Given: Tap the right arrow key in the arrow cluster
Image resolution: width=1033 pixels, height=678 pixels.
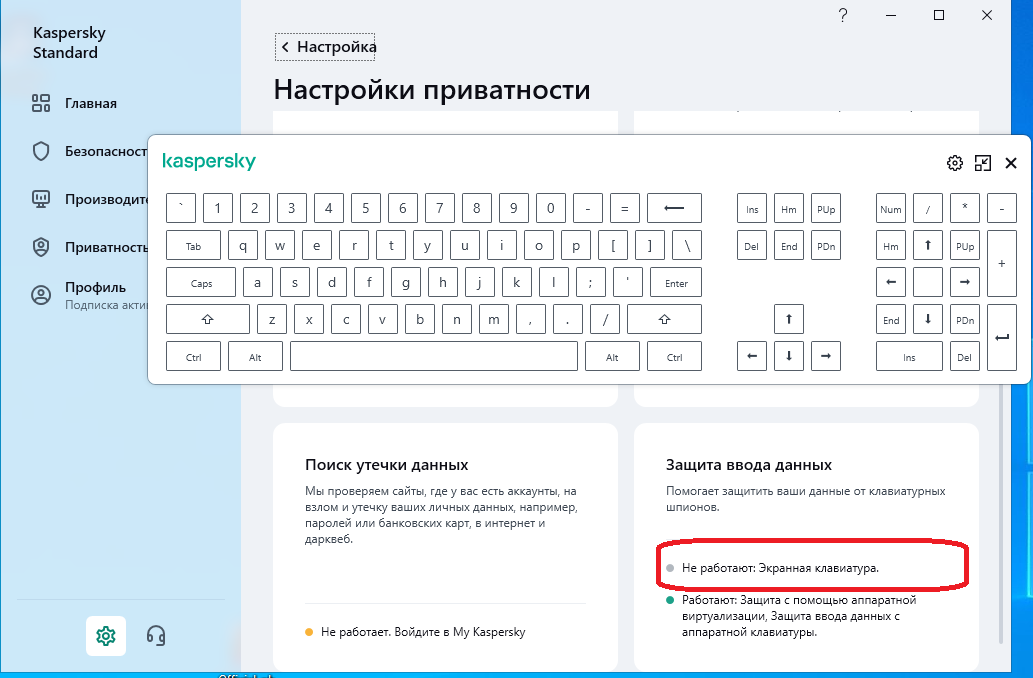Looking at the screenshot, I should (825, 356).
